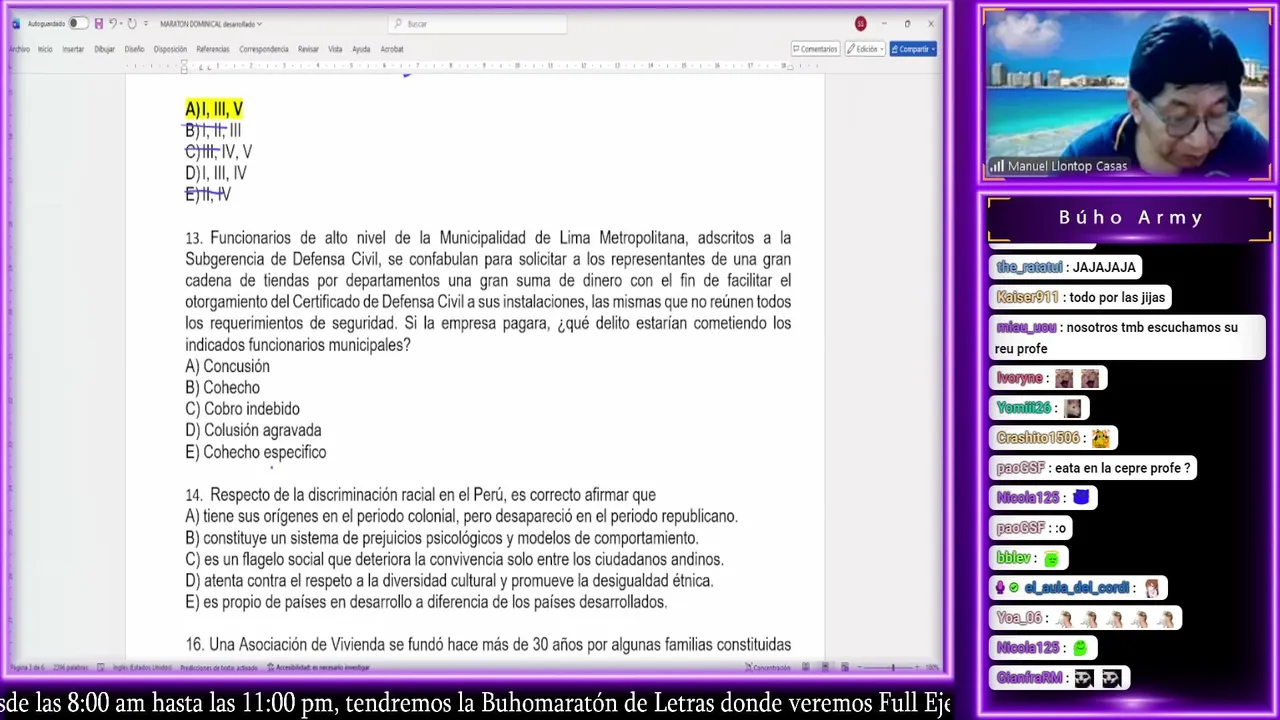
Task: Click the left indent marker on ruler
Action: tap(184, 67)
